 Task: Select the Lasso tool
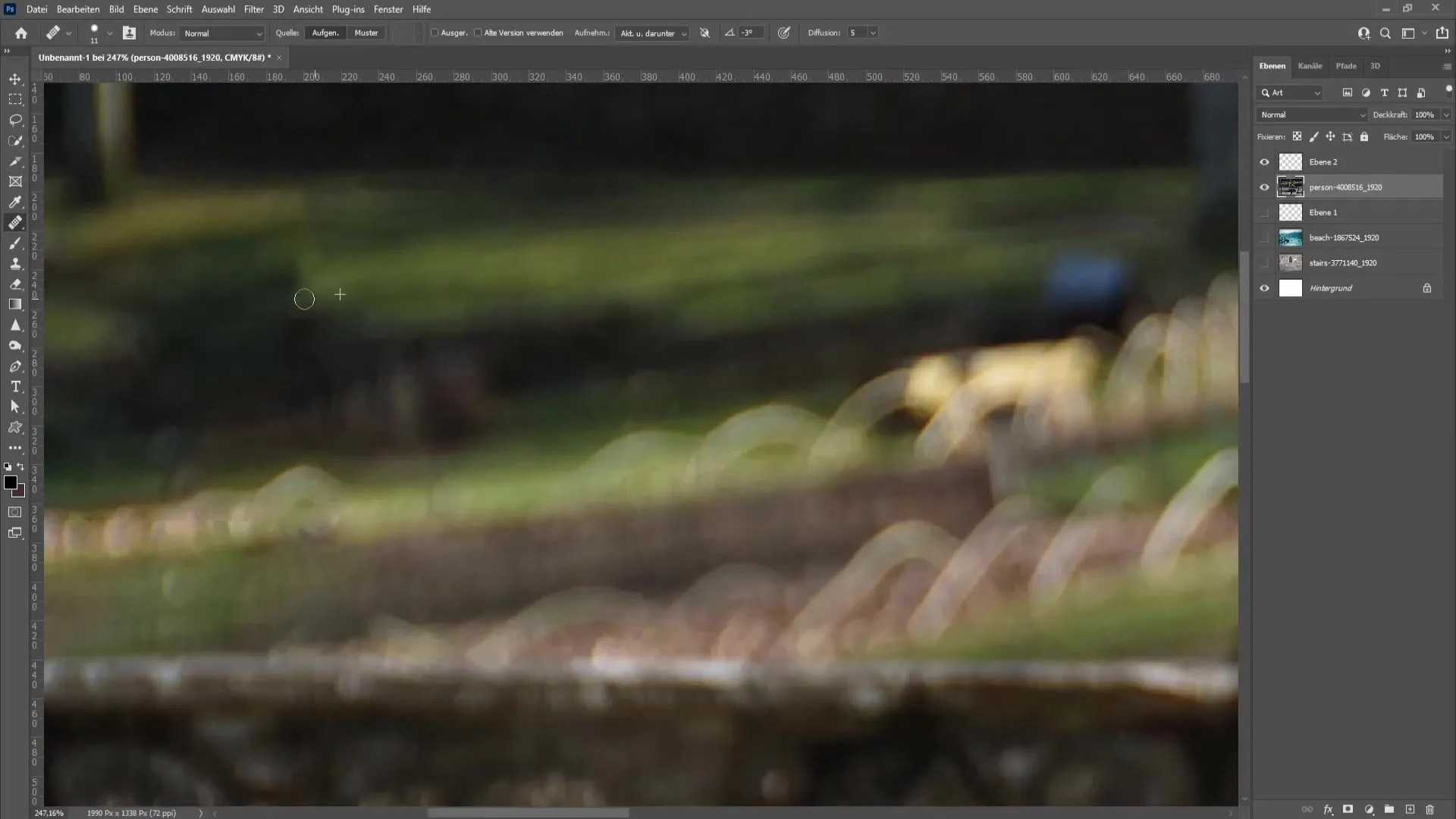(x=15, y=119)
